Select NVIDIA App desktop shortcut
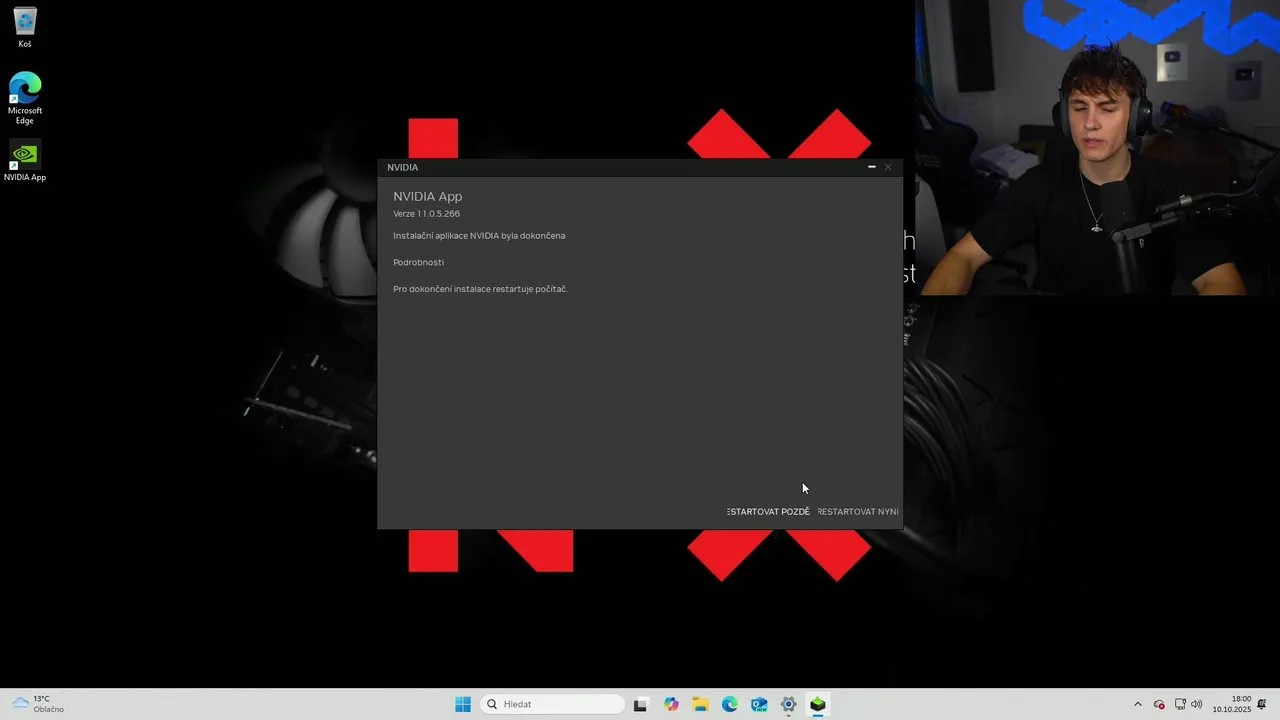 25,162
